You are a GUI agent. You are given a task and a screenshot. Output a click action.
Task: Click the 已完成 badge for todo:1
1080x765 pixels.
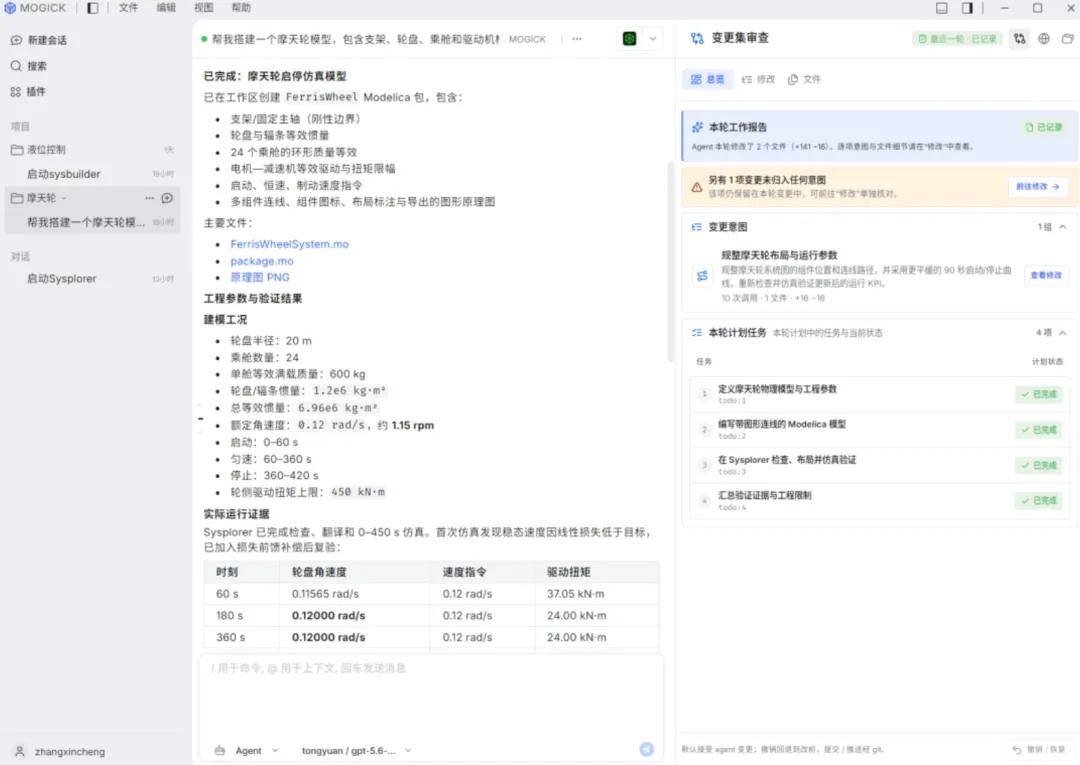coord(1039,394)
